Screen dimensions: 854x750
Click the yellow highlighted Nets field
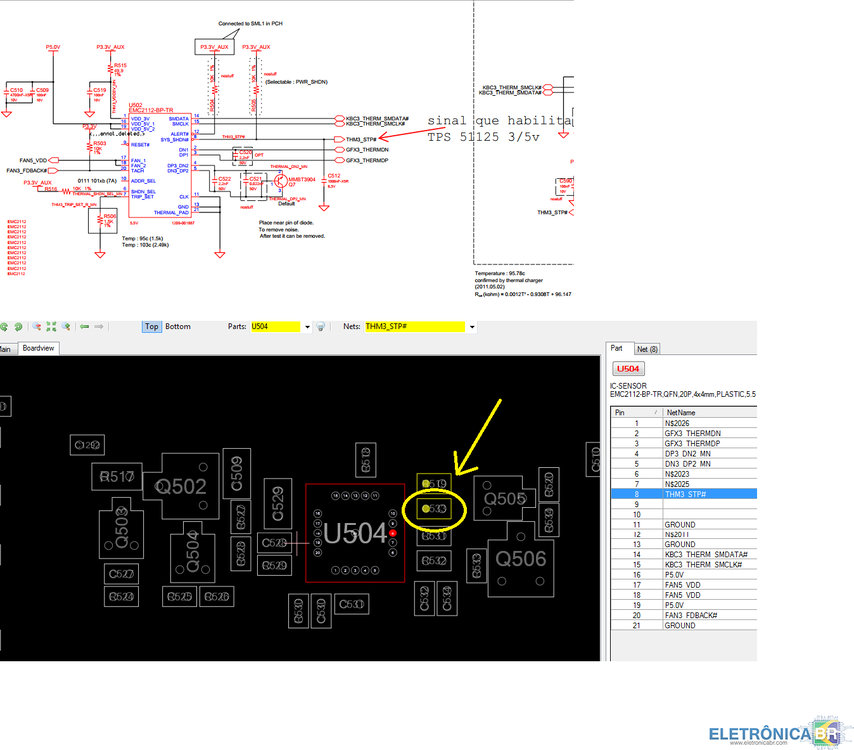point(413,326)
